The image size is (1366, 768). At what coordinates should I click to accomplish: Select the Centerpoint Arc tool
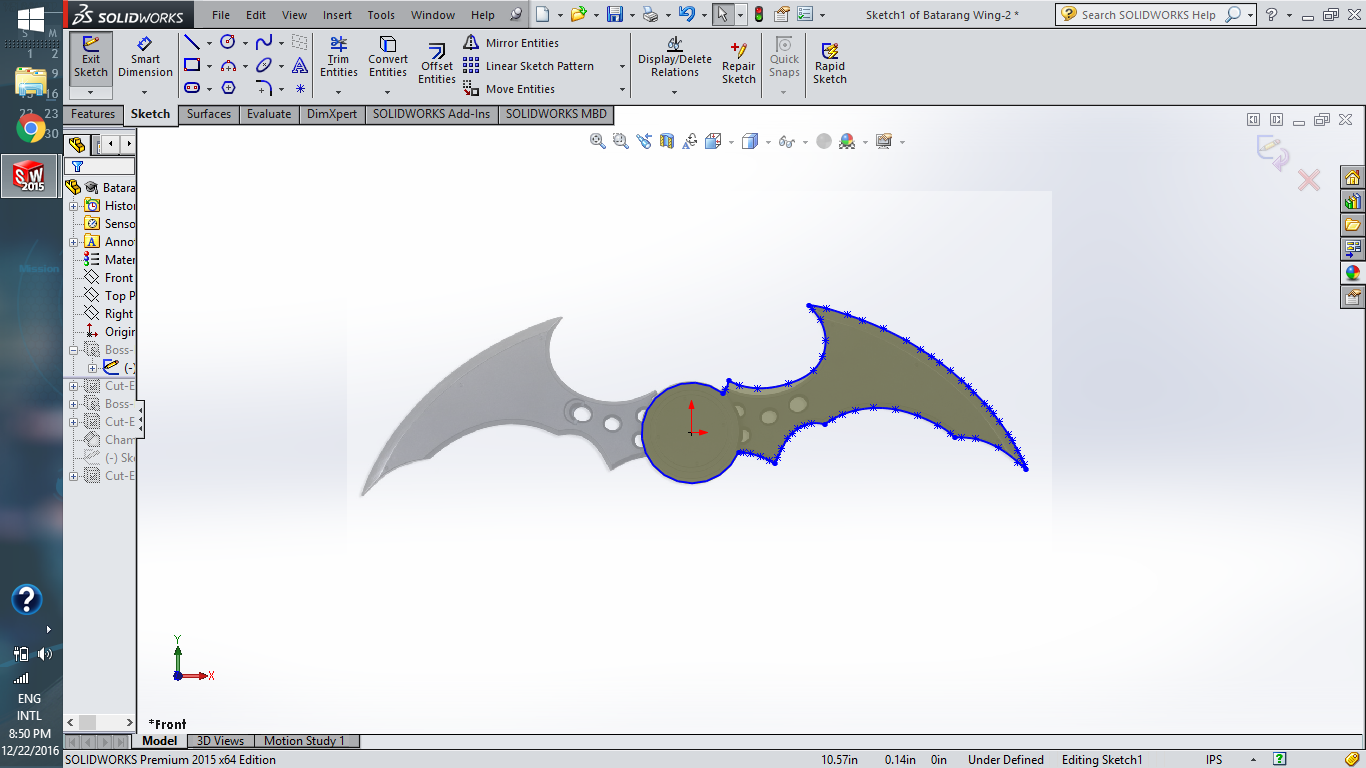228,65
